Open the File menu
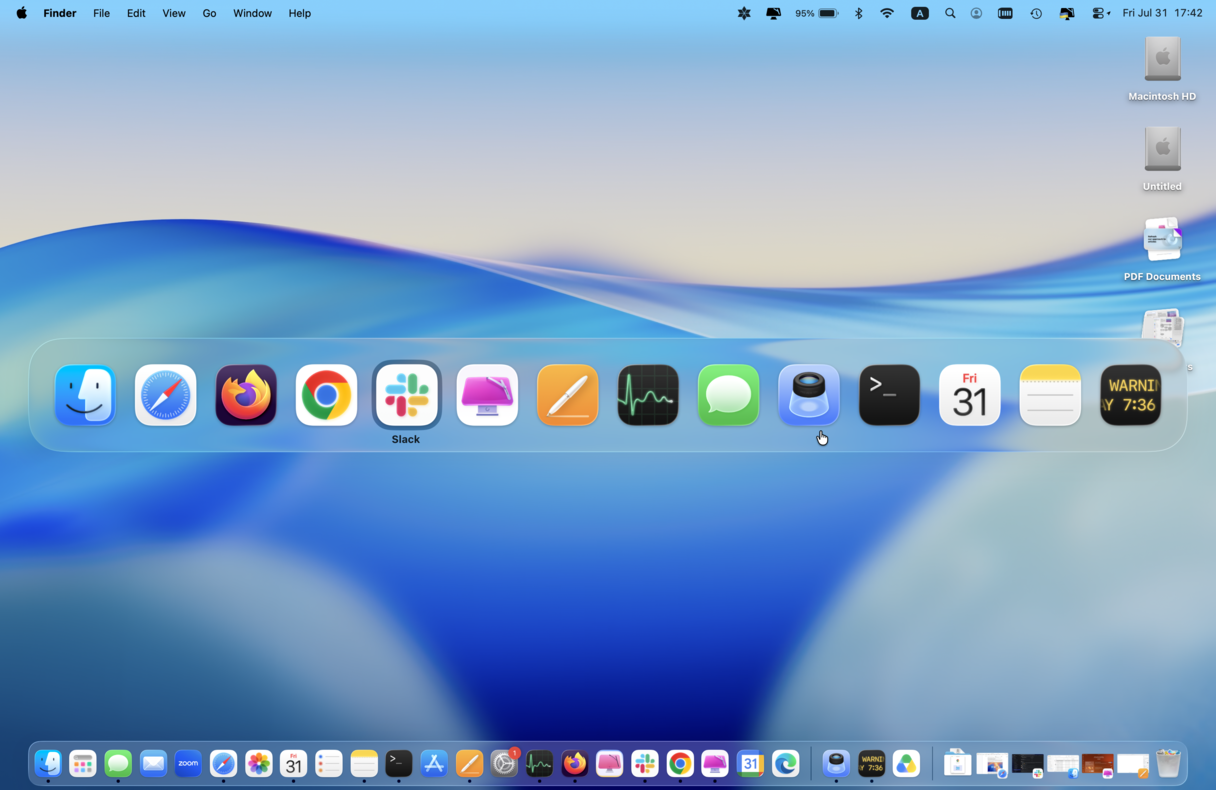The image size is (1216, 790). click(x=101, y=13)
